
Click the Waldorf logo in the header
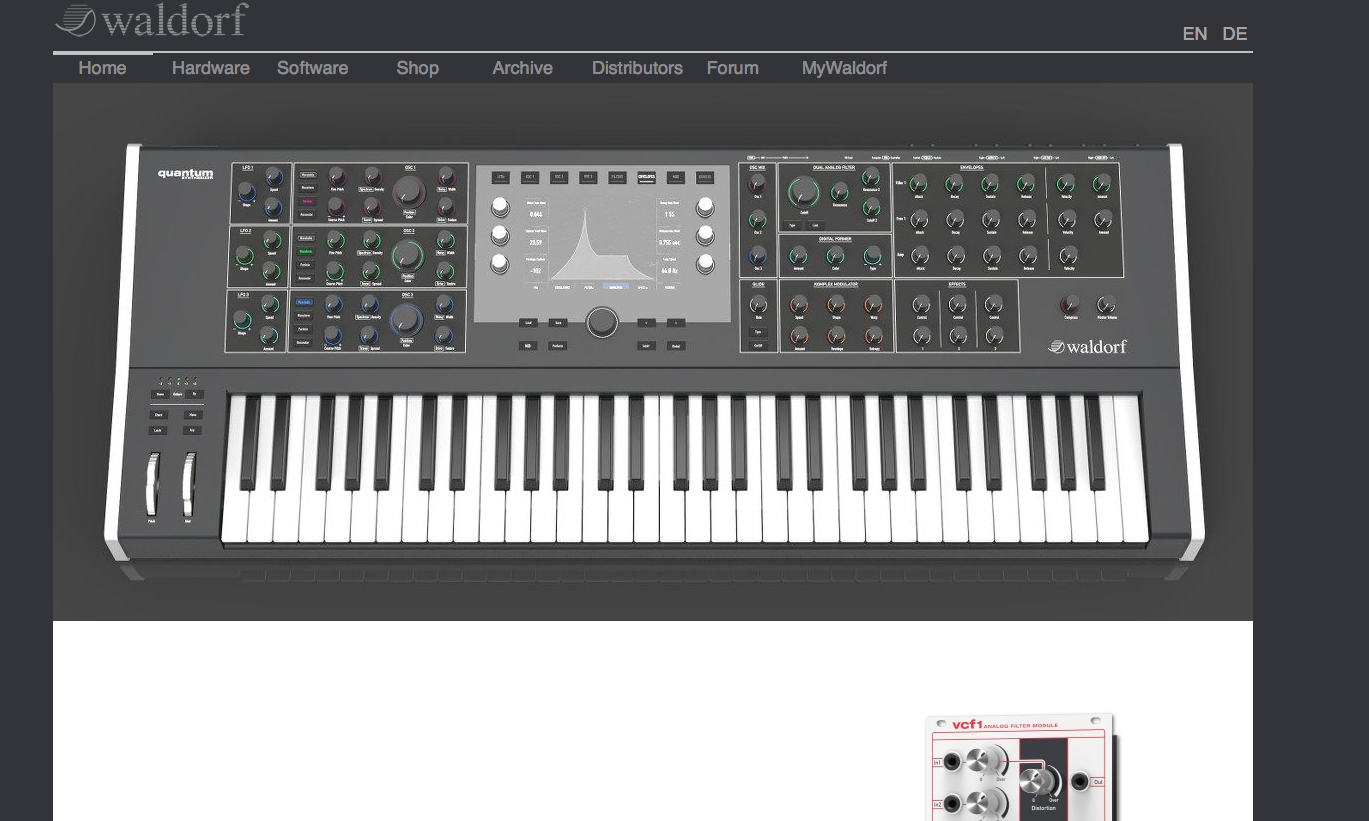[151, 20]
